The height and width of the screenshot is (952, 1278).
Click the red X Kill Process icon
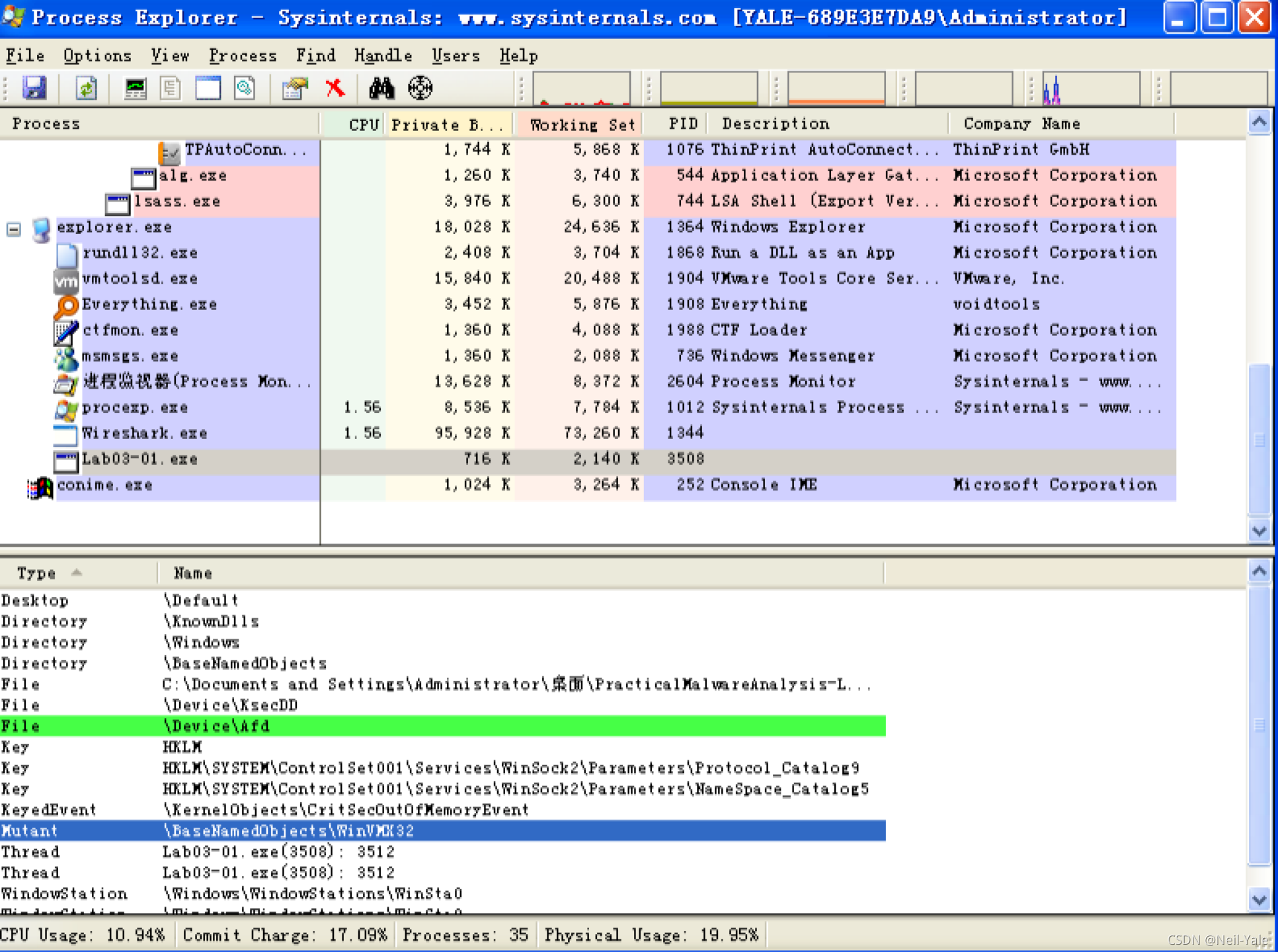click(x=335, y=88)
